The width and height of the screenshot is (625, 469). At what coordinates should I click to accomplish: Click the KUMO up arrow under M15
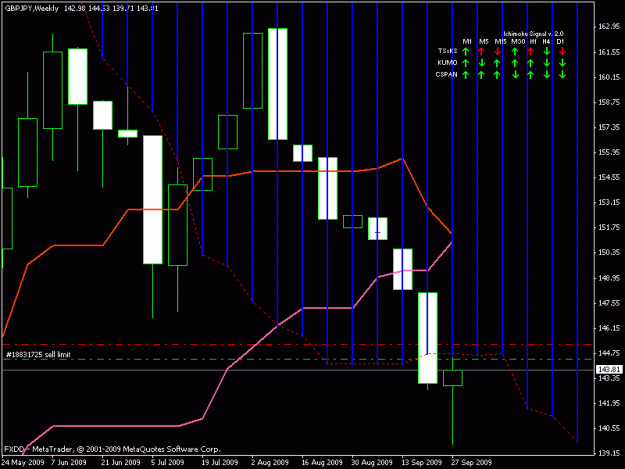(497, 63)
